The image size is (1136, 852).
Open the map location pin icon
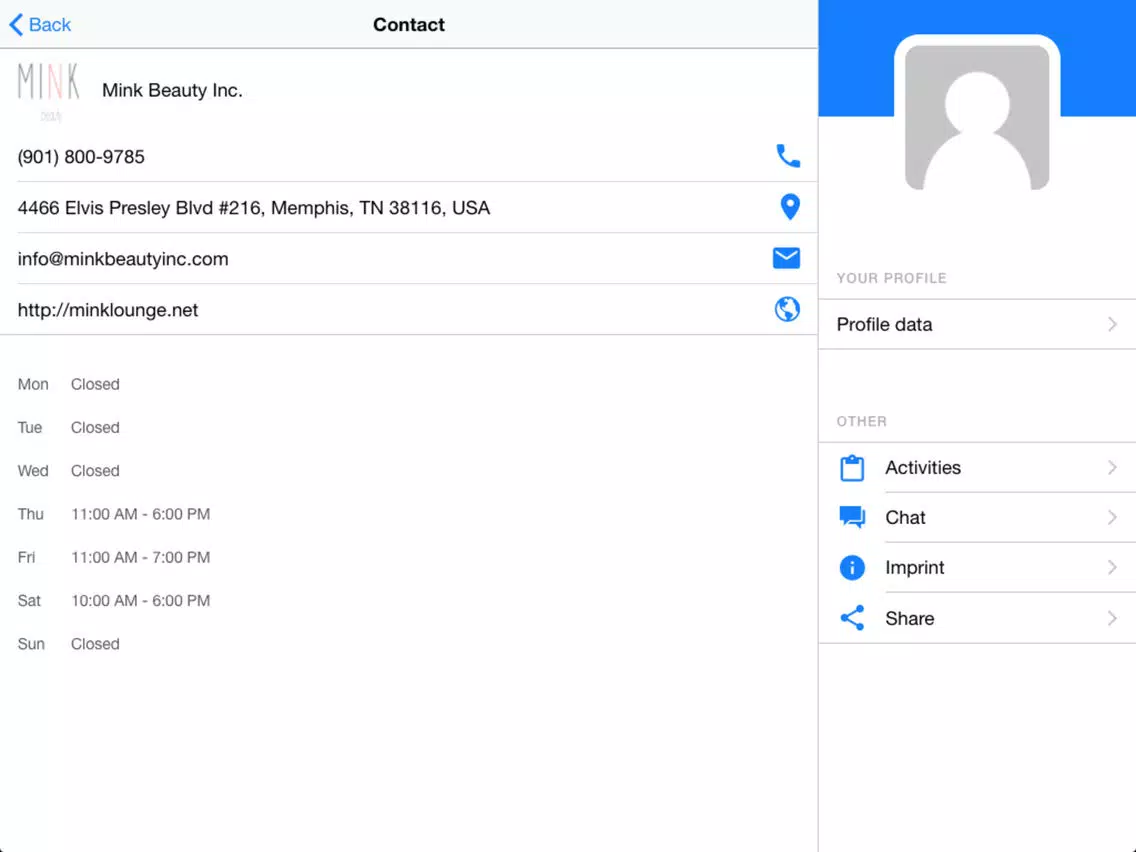[x=790, y=207]
